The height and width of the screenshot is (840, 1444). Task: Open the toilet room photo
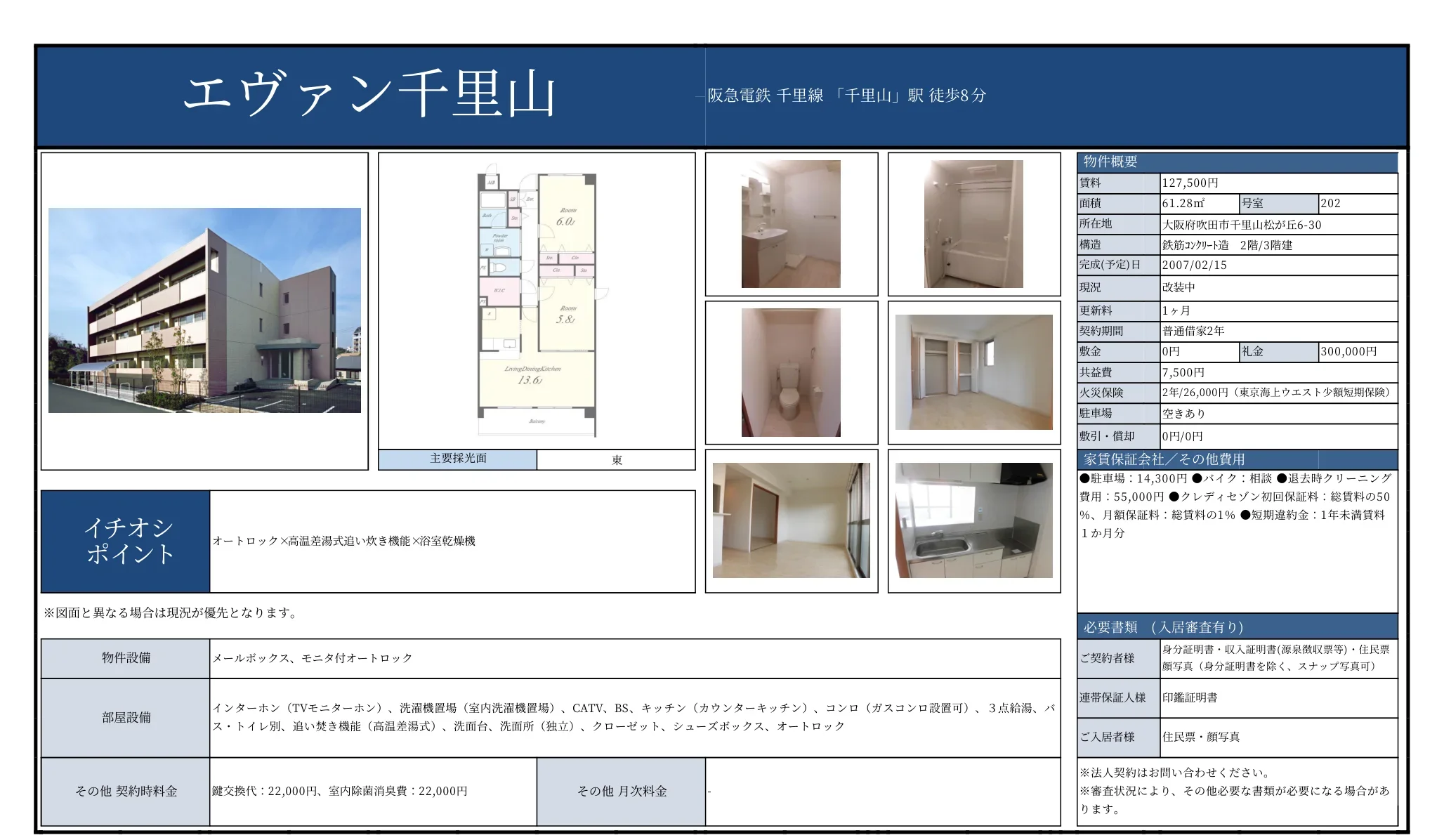tap(791, 372)
